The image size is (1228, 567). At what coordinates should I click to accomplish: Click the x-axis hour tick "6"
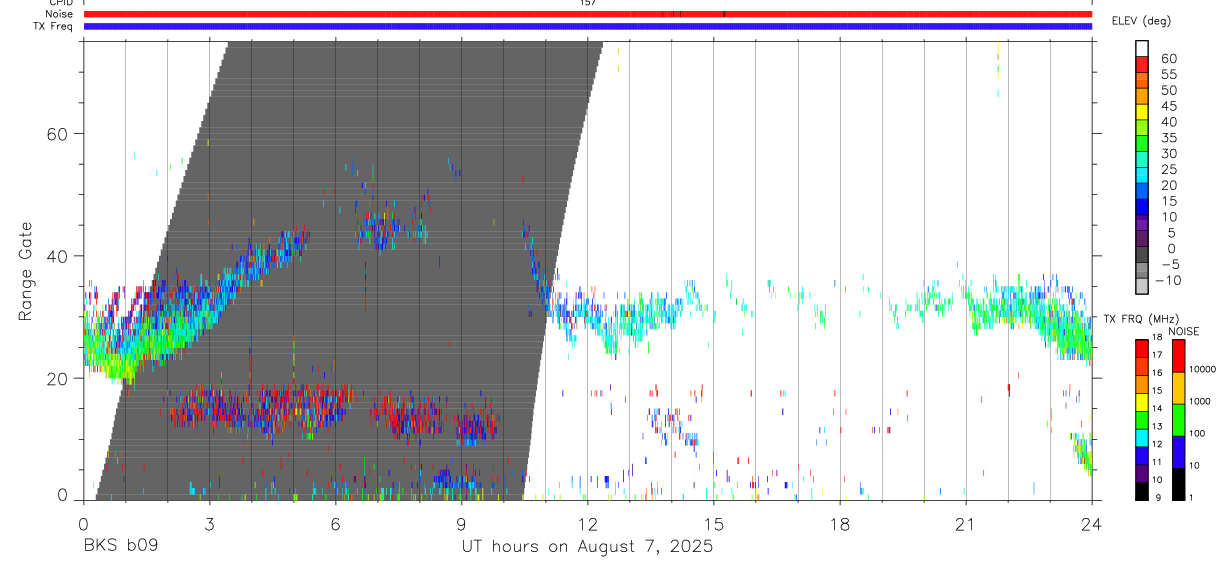[x=335, y=523]
